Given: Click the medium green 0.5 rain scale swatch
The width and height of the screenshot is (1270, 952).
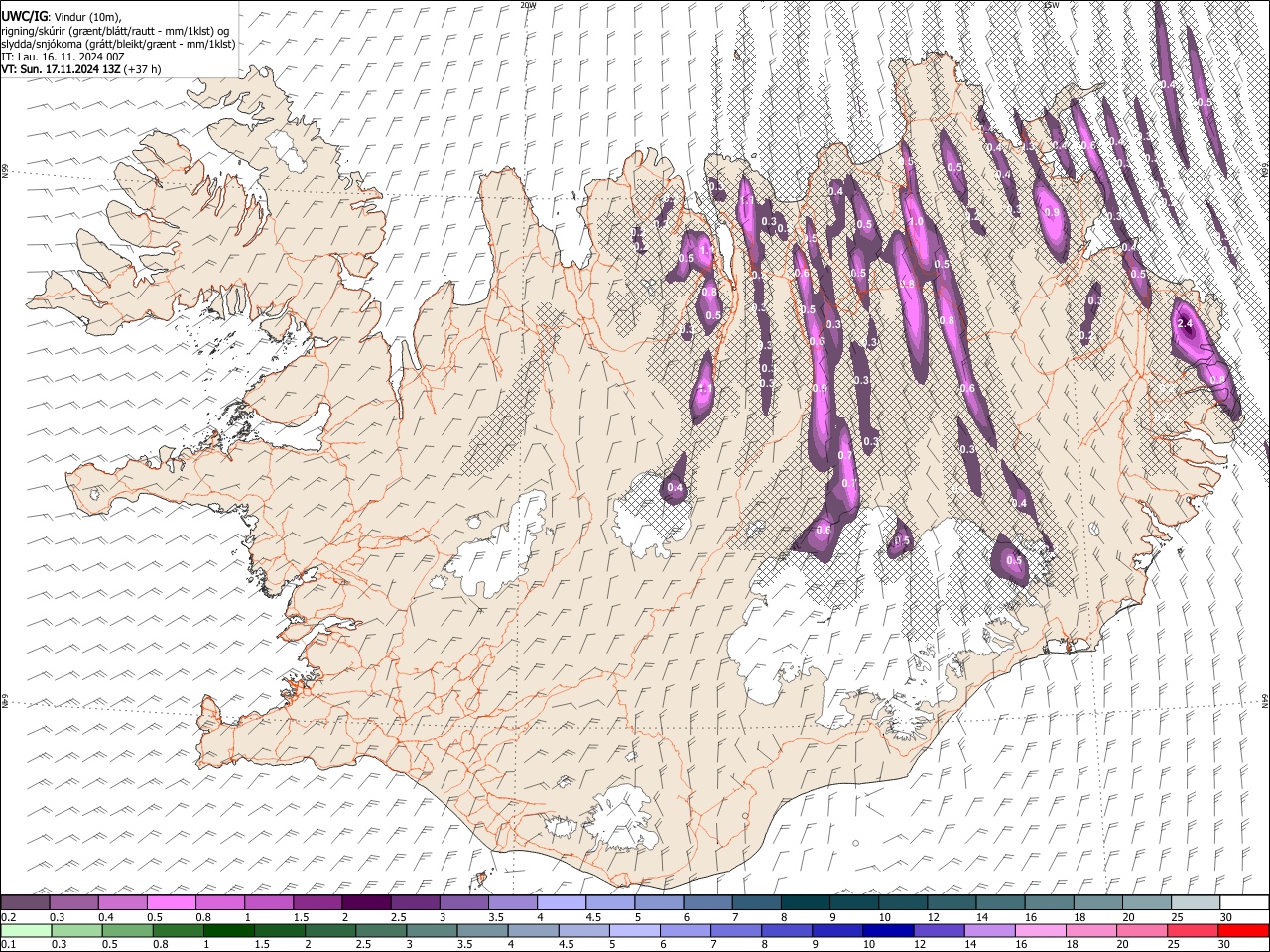Looking at the screenshot, I should [127, 930].
